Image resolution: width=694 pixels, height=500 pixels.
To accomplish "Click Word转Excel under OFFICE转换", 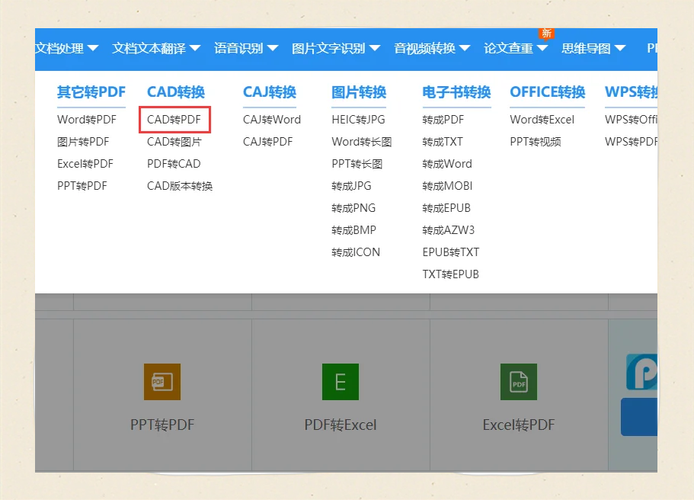I will (x=542, y=120).
